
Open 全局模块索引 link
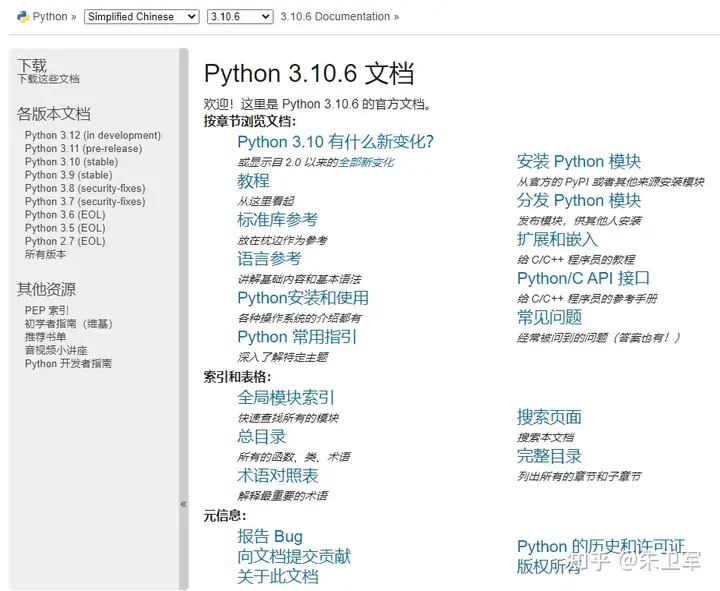coord(286,398)
